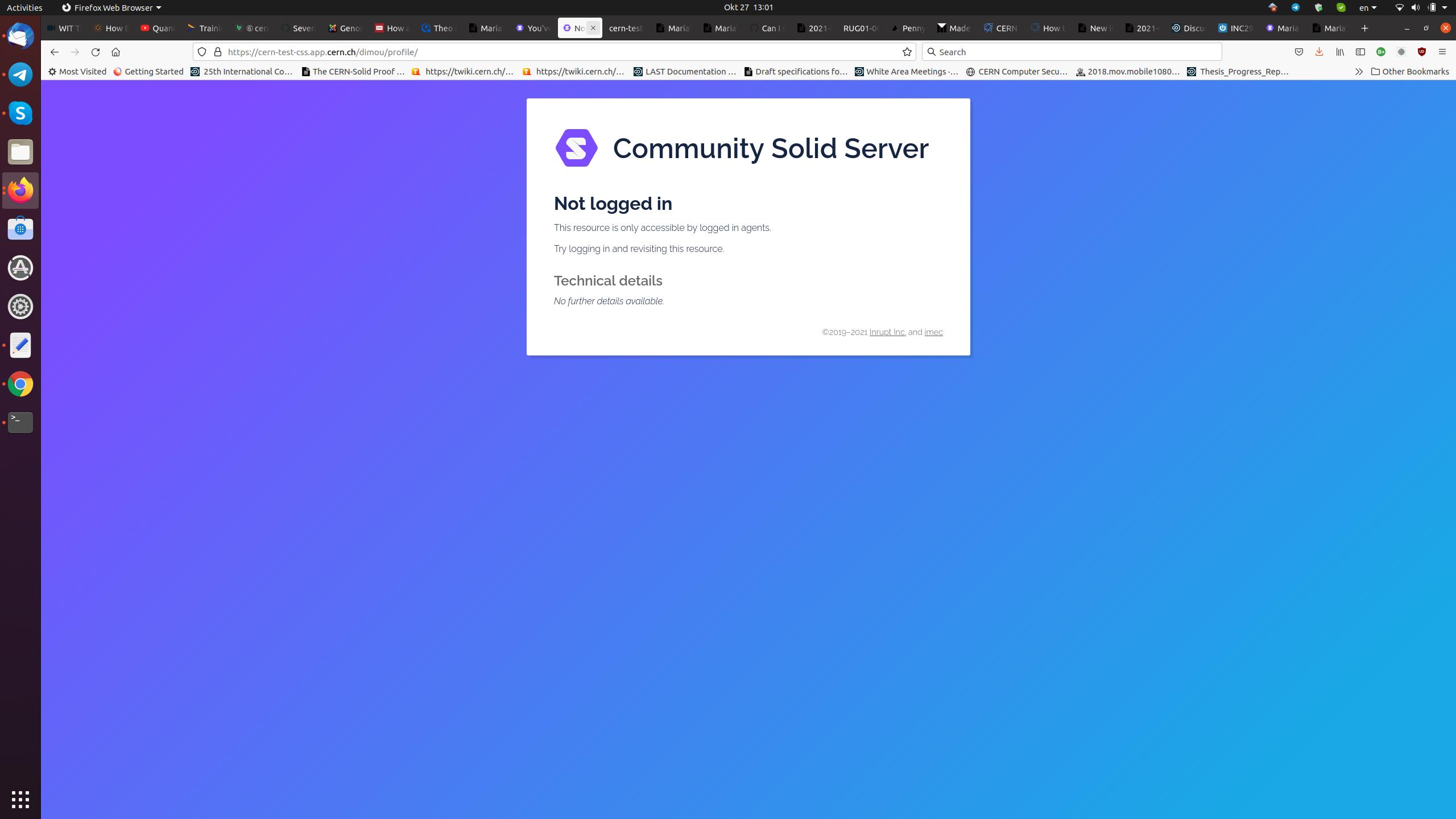Open LAST Documentation bookmark
This screenshot has width=1456, height=819.
685,72
